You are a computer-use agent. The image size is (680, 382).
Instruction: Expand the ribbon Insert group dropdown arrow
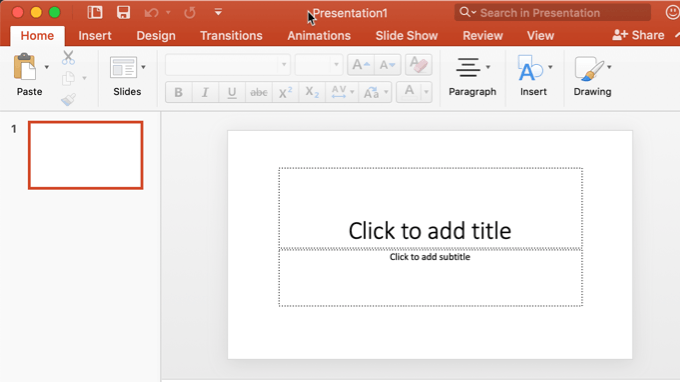tap(550, 67)
